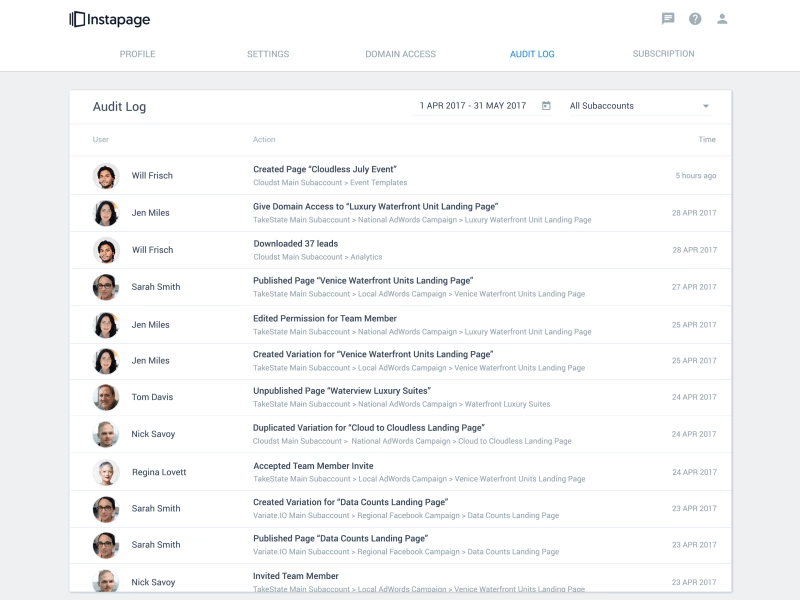The image size is (800, 600).
Task: Click the Audit Log heading
Action: click(119, 107)
